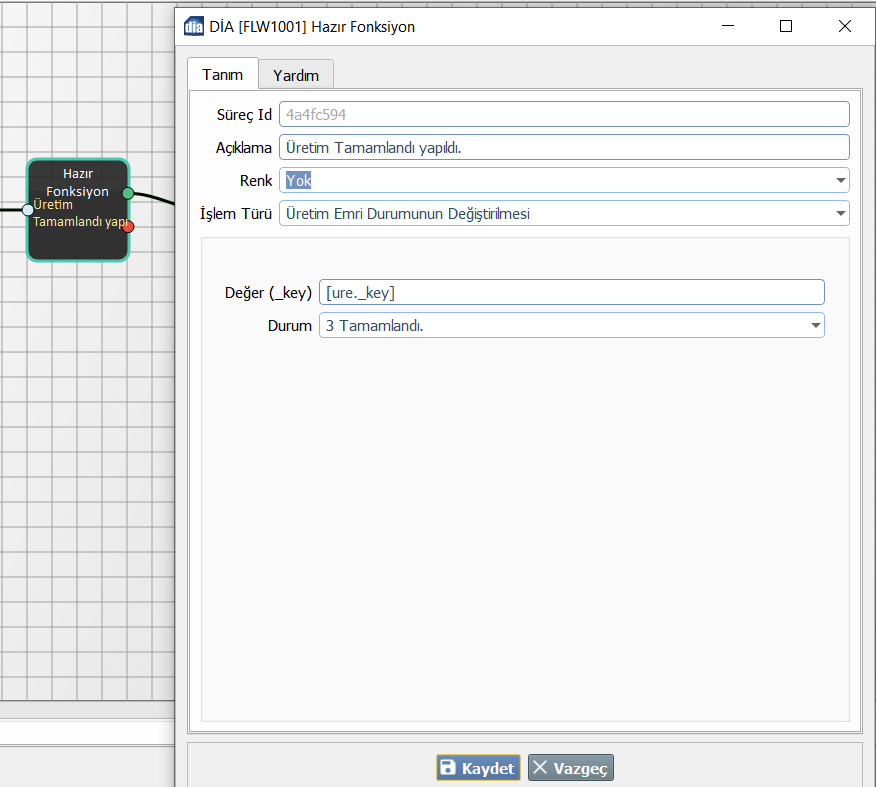Expand the Durum dropdown showing 3 Tamamlandı

(x=816, y=326)
